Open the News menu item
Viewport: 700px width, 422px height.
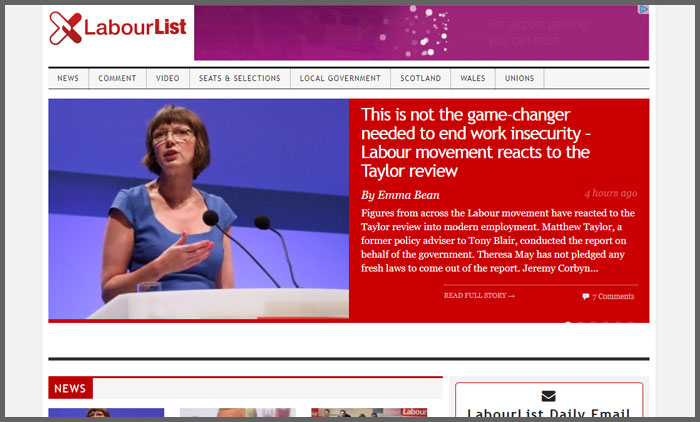68,78
